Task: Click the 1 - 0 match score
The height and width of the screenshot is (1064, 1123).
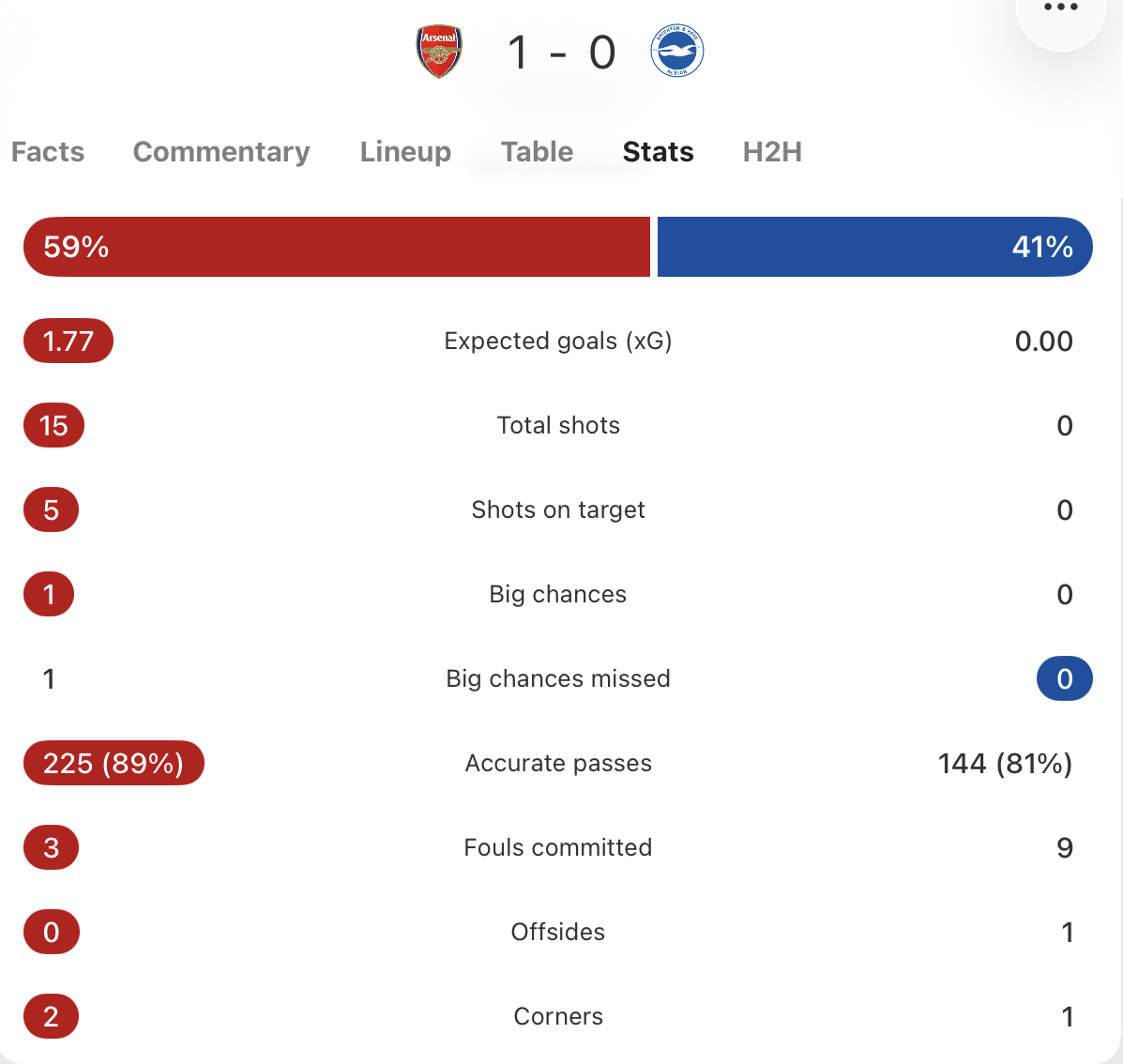Action: point(560,53)
